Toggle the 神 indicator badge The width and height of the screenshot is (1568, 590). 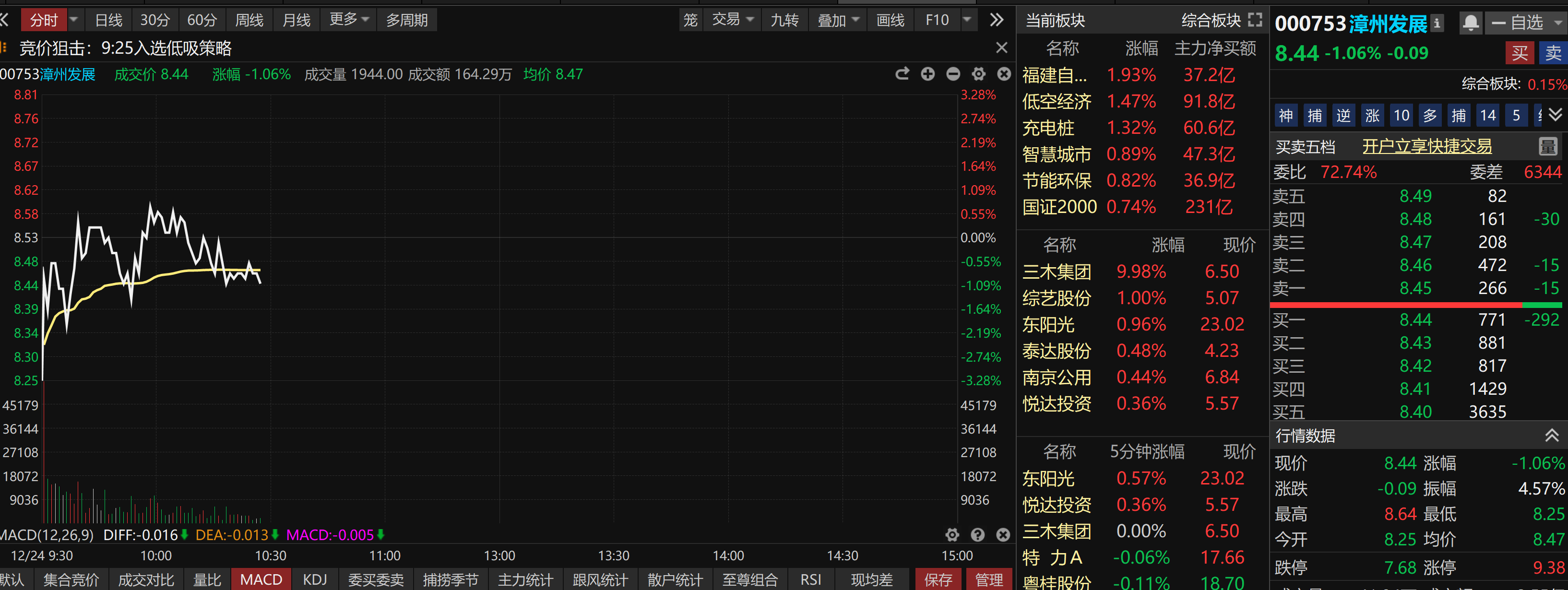coord(1285,116)
